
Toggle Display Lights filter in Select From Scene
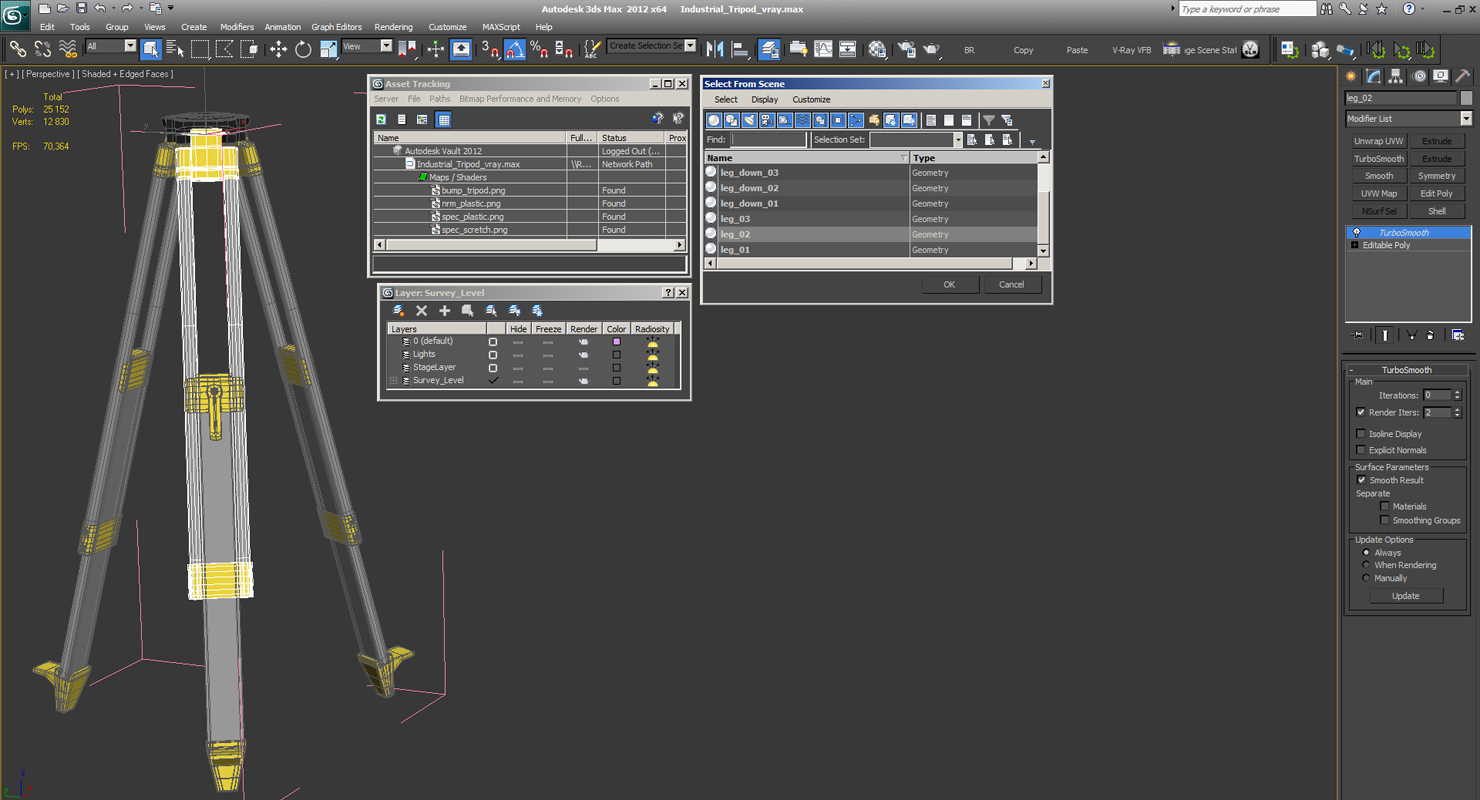pyautogui.click(x=749, y=120)
